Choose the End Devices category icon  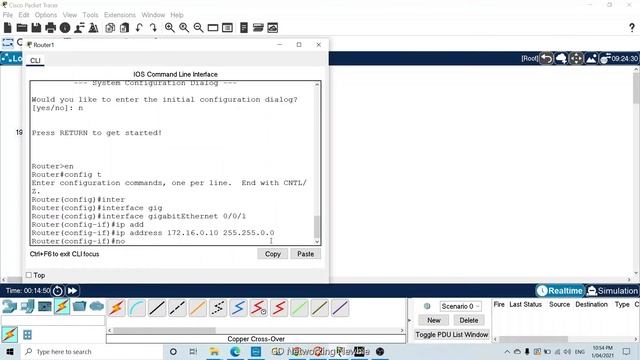pos(27,306)
